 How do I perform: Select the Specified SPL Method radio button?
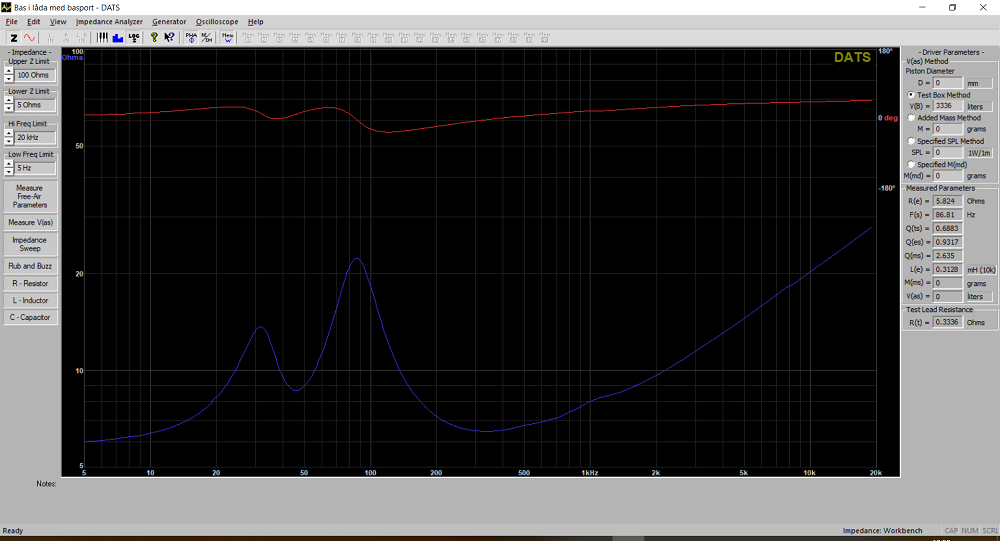tap(911, 141)
